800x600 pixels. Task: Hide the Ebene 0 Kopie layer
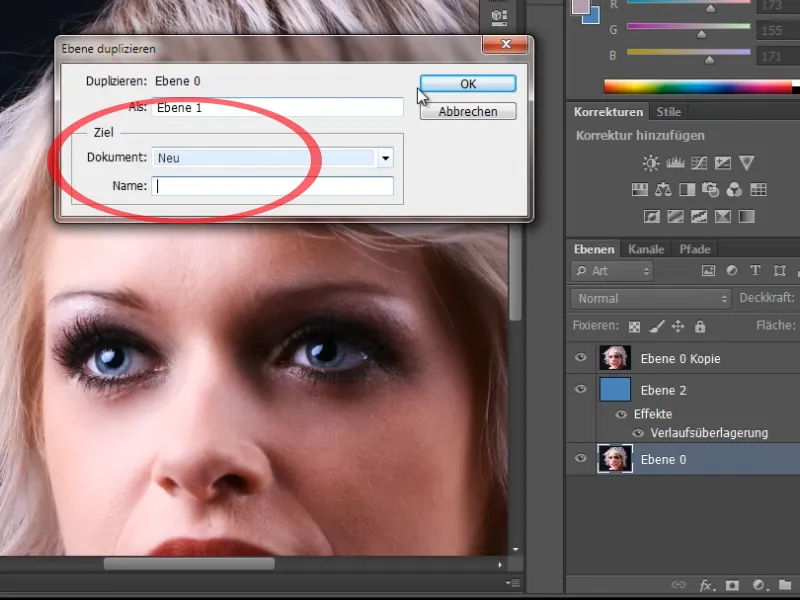click(581, 358)
